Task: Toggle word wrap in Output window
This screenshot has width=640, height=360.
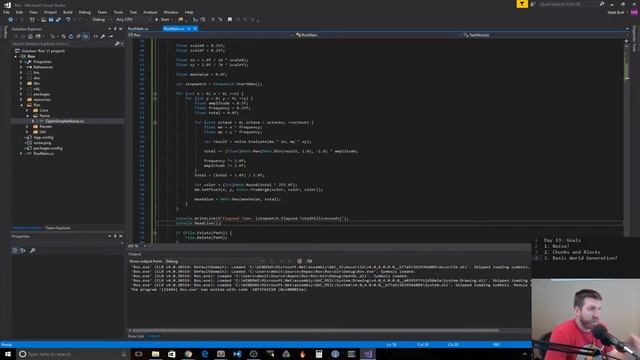Action: tap(309, 261)
